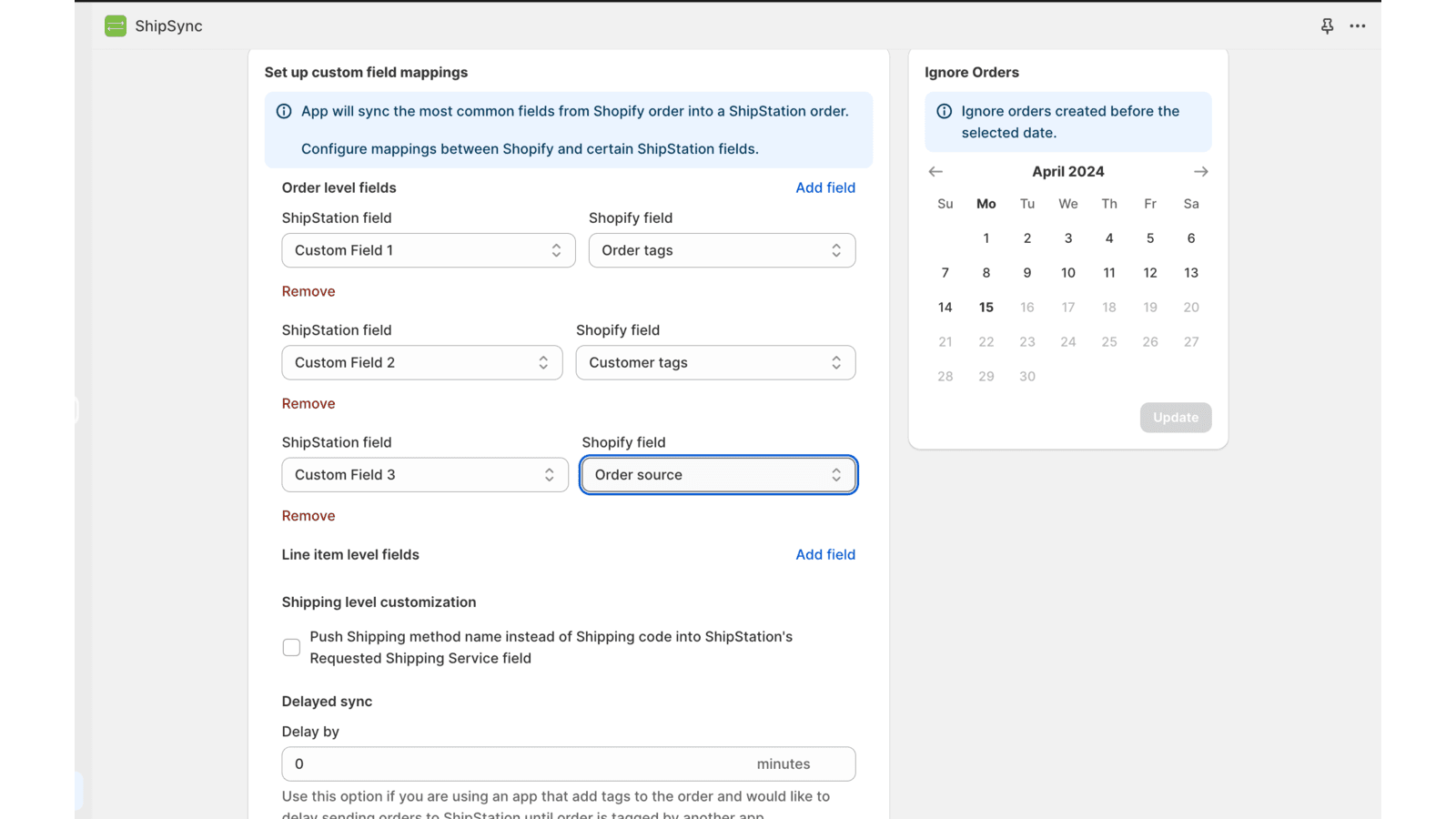Click the Update button in Ignore Orders
Image resolution: width=1456 pixels, height=819 pixels.
click(1175, 417)
